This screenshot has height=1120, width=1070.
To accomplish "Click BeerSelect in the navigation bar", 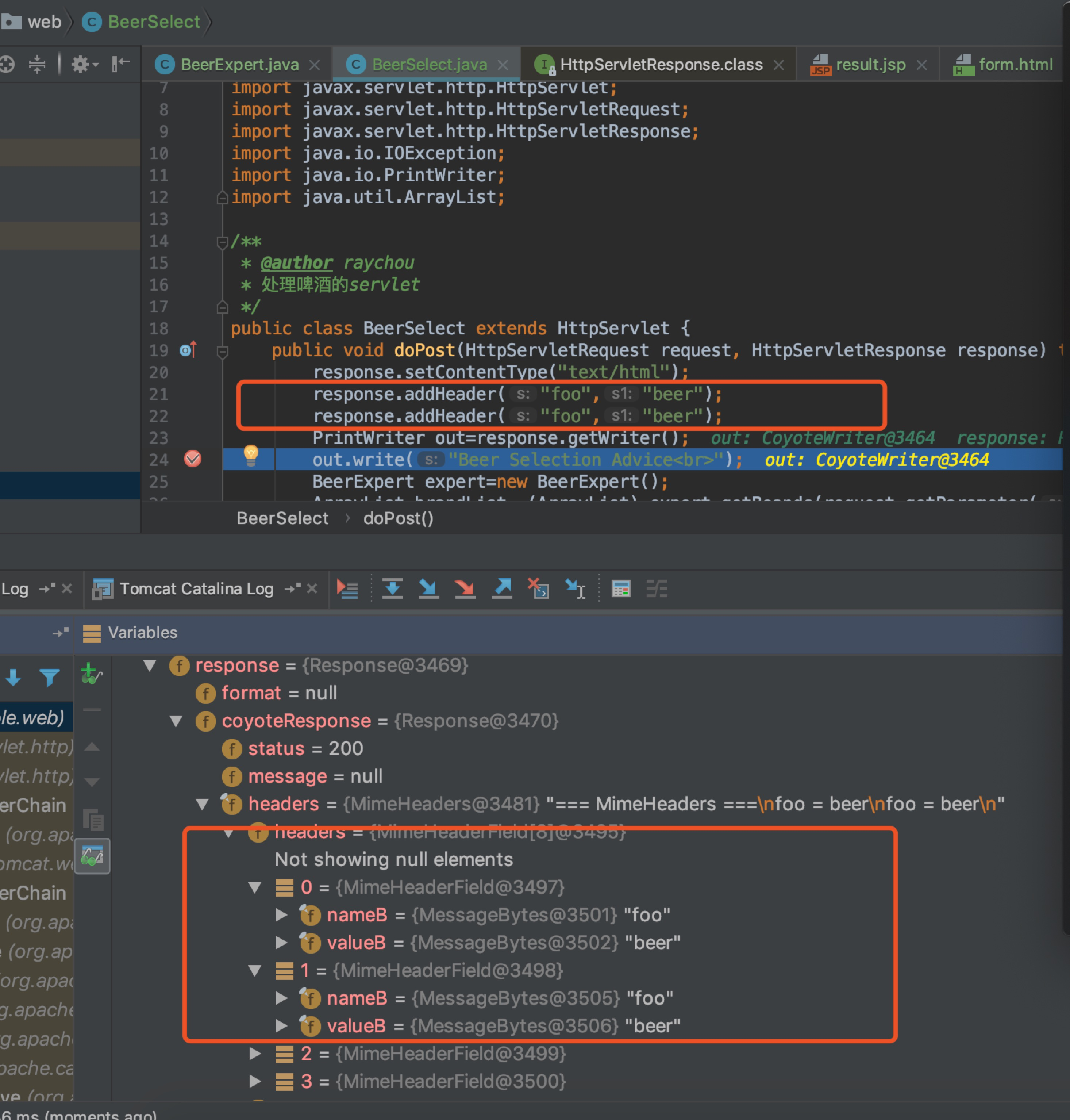I will [x=154, y=22].
